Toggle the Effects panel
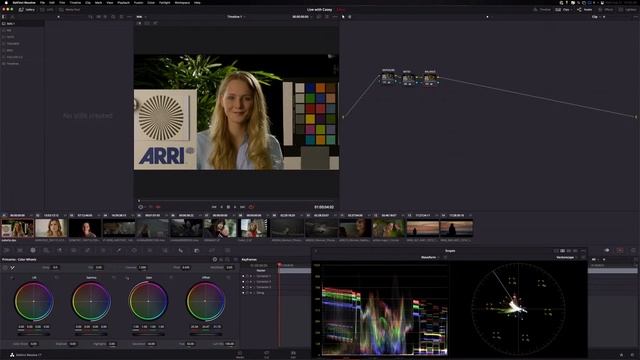Viewport: 640px width, 360px height. coord(606,9)
